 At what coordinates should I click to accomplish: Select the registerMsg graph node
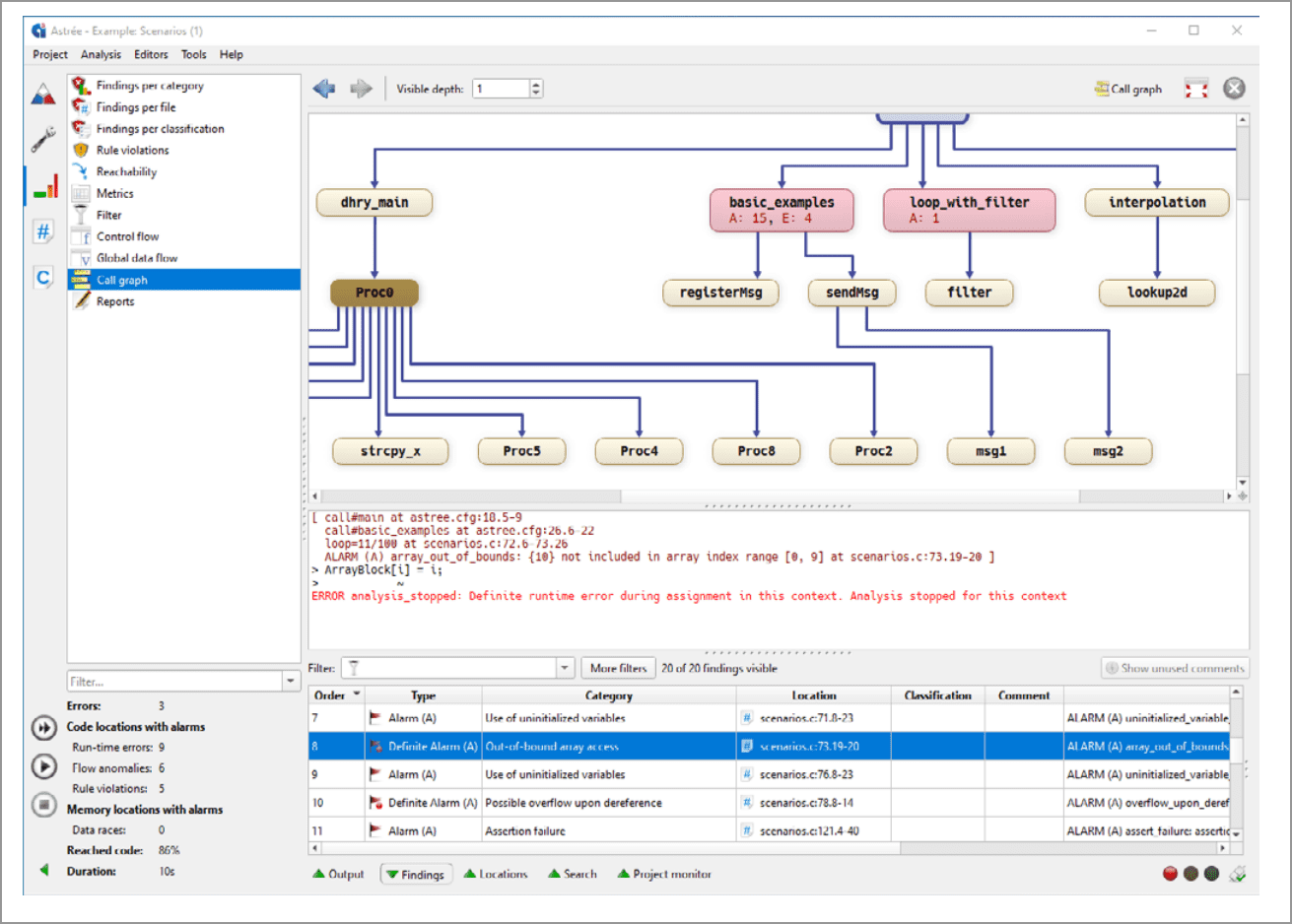point(720,293)
